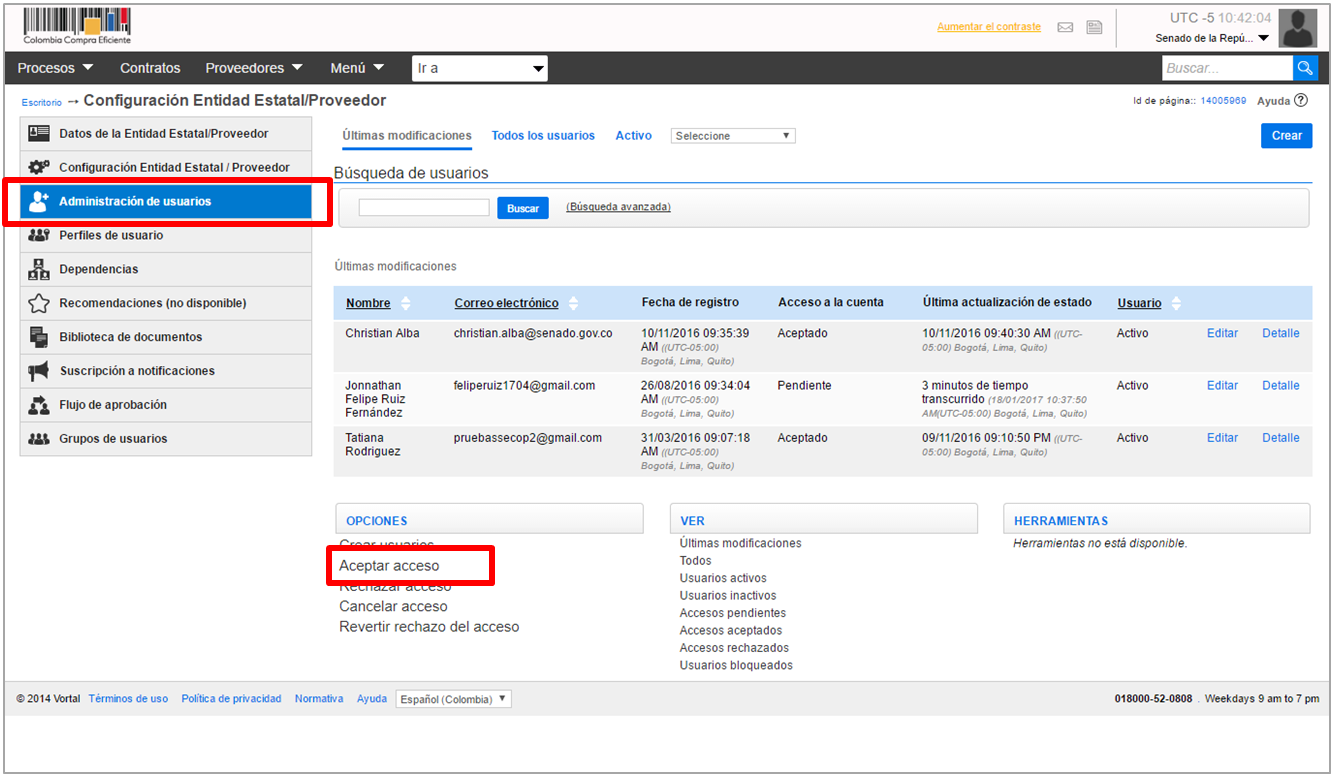The image size is (1333, 776).
Task: Open Perfiles de usuario section
Action: coord(166,235)
